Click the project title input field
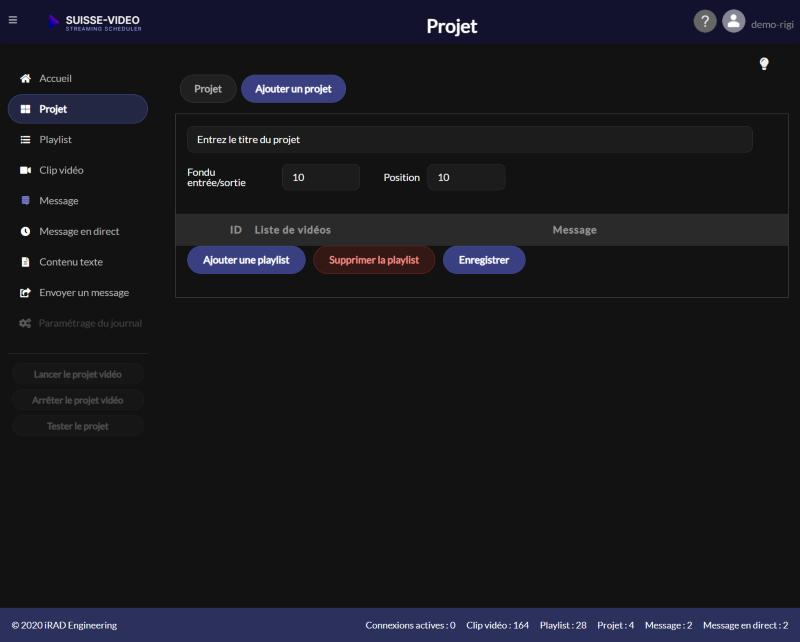Viewport: 800px width, 642px height. (x=470, y=139)
